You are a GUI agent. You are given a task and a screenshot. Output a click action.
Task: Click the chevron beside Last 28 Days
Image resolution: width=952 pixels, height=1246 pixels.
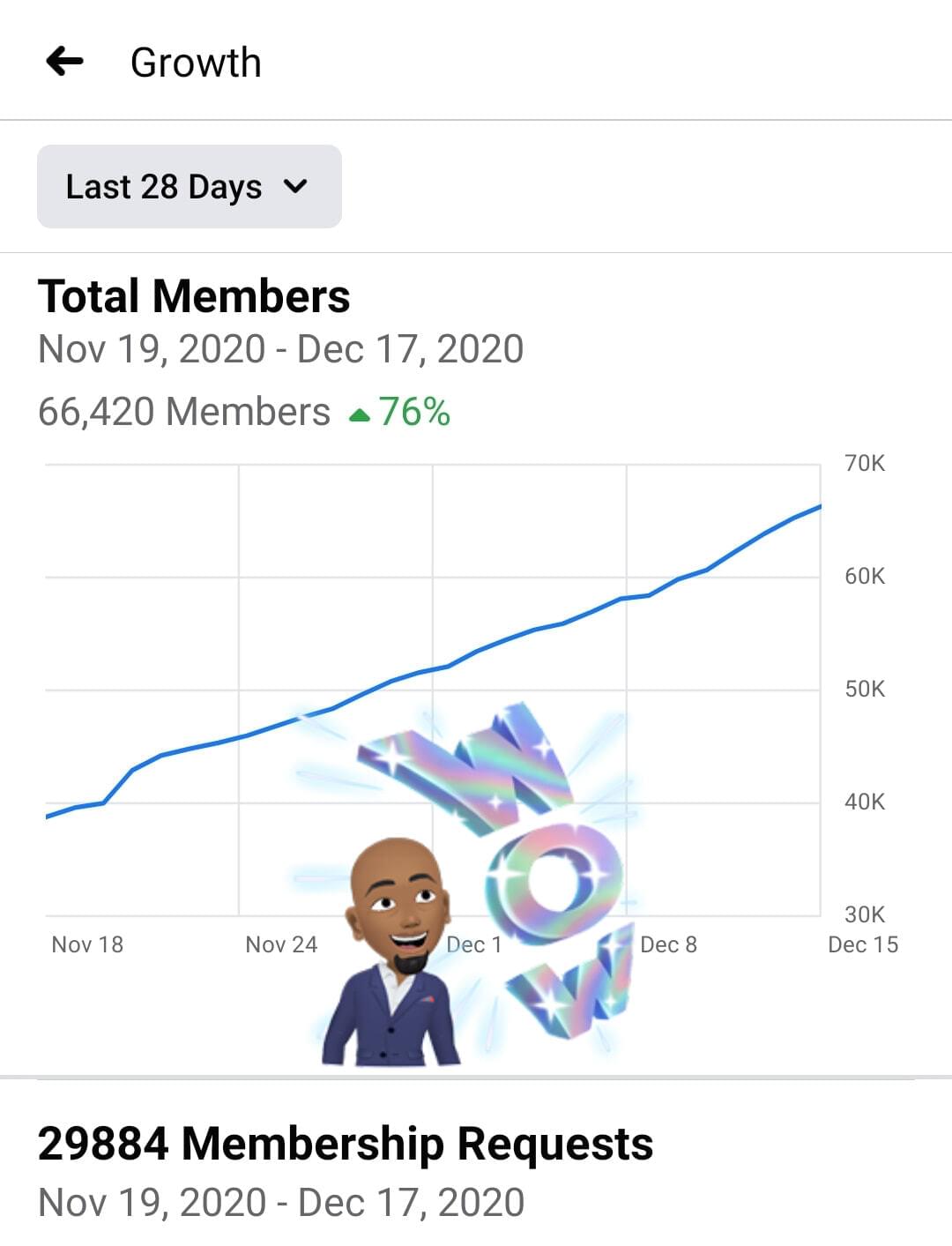click(296, 186)
